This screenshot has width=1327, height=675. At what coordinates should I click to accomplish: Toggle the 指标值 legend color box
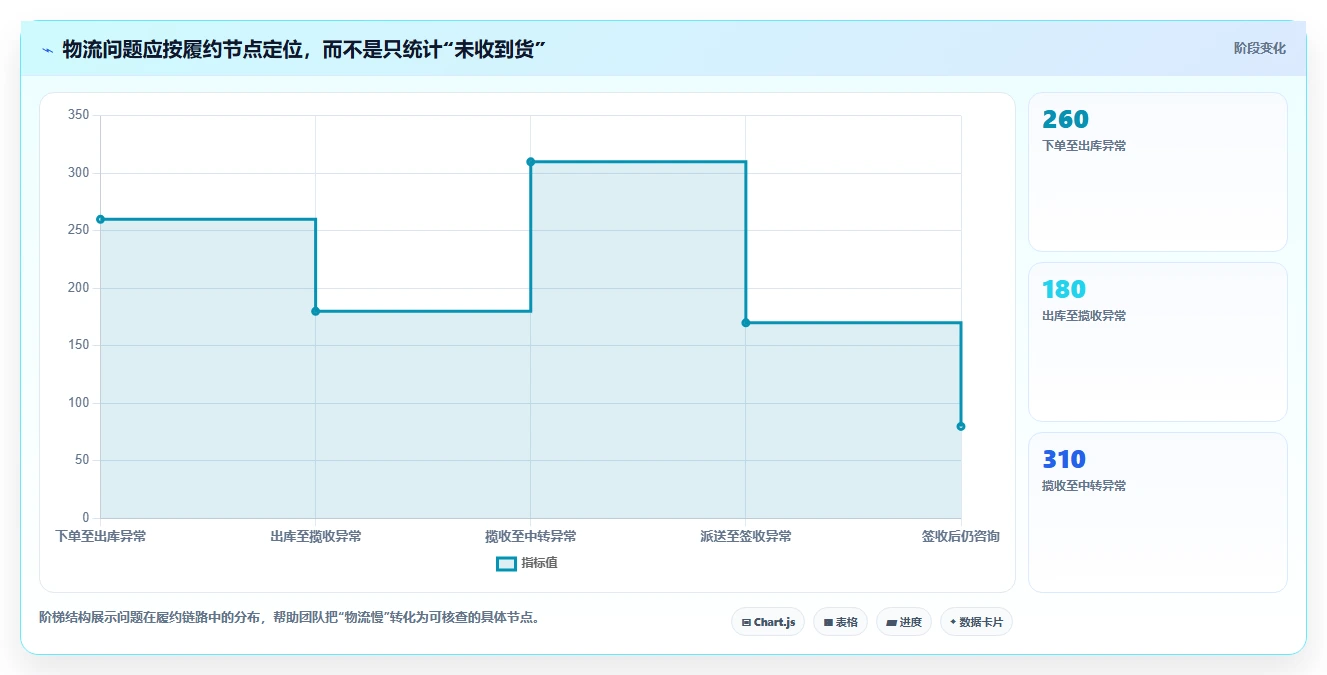click(506, 563)
